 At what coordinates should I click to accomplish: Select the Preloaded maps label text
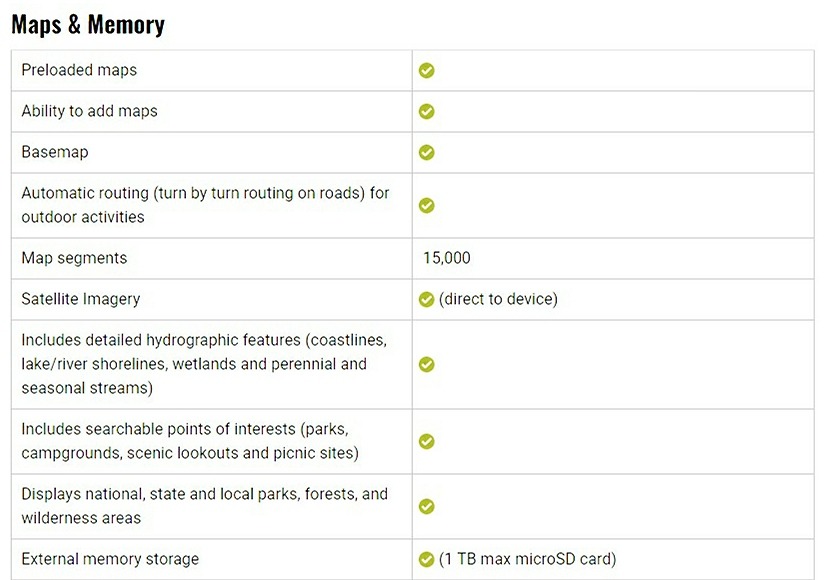[79, 71]
